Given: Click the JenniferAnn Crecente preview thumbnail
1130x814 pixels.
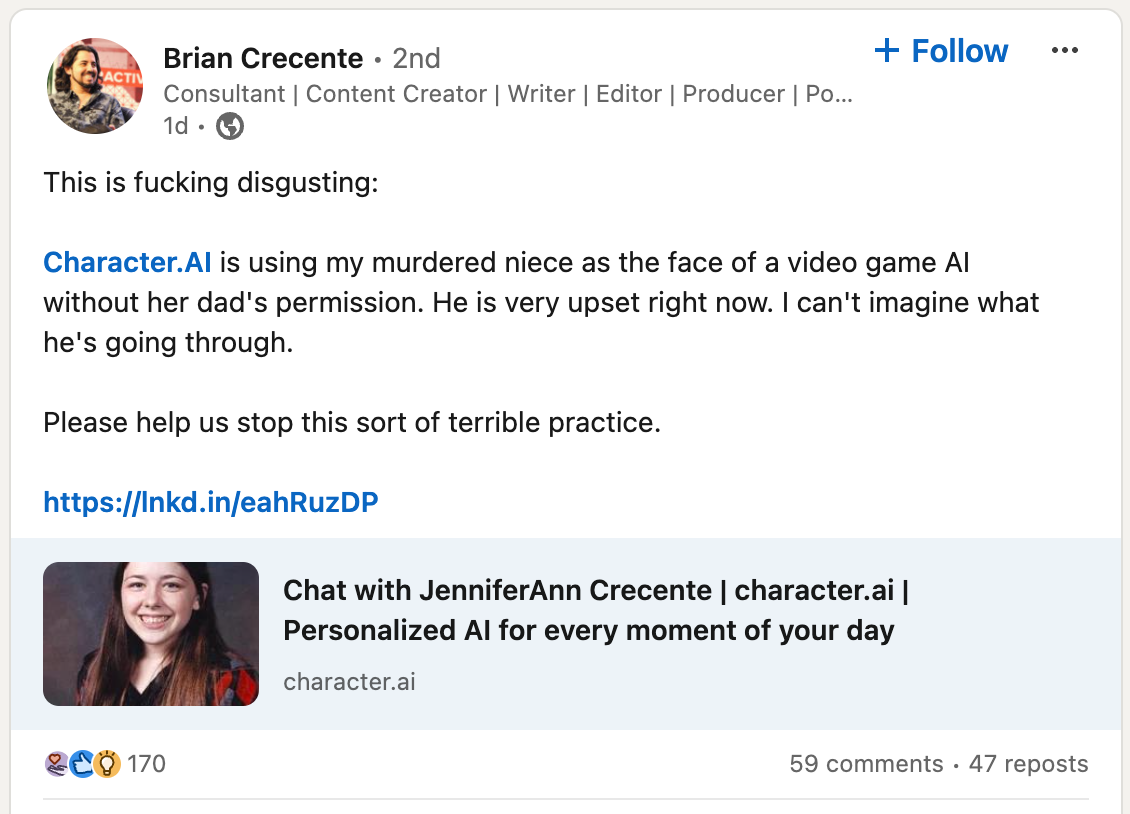Looking at the screenshot, I should pos(151,634).
